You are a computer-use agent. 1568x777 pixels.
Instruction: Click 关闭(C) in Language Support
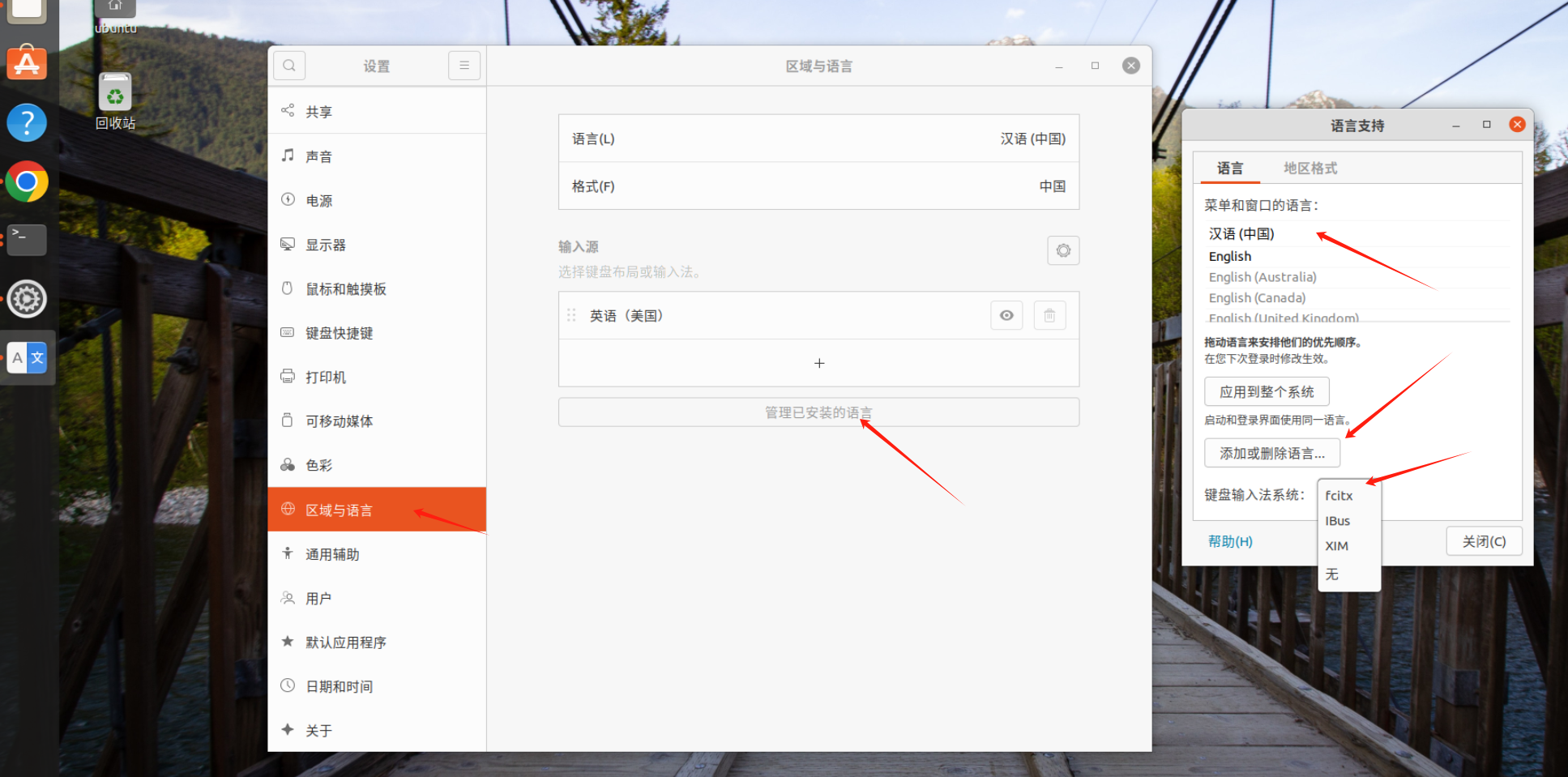(x=1484, y=541)
